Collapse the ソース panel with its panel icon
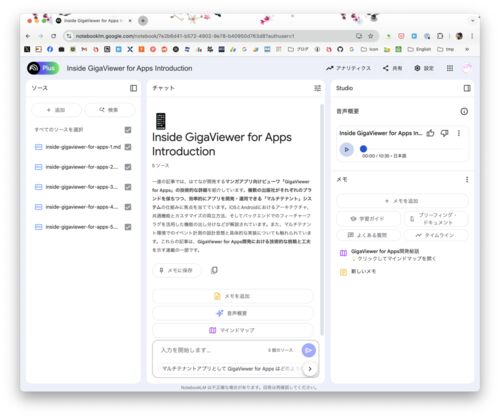The image size is (500, 418). tap(133, 88)
